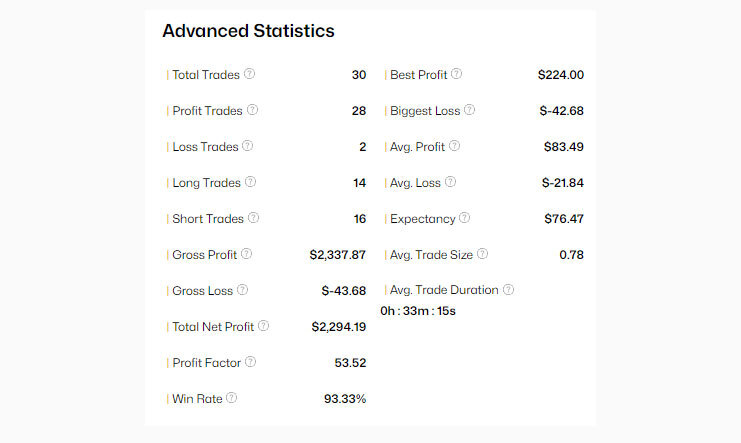Click help icon beside Avg. Loss
This screenshot has width=741, height=443.
coord(450,182)
